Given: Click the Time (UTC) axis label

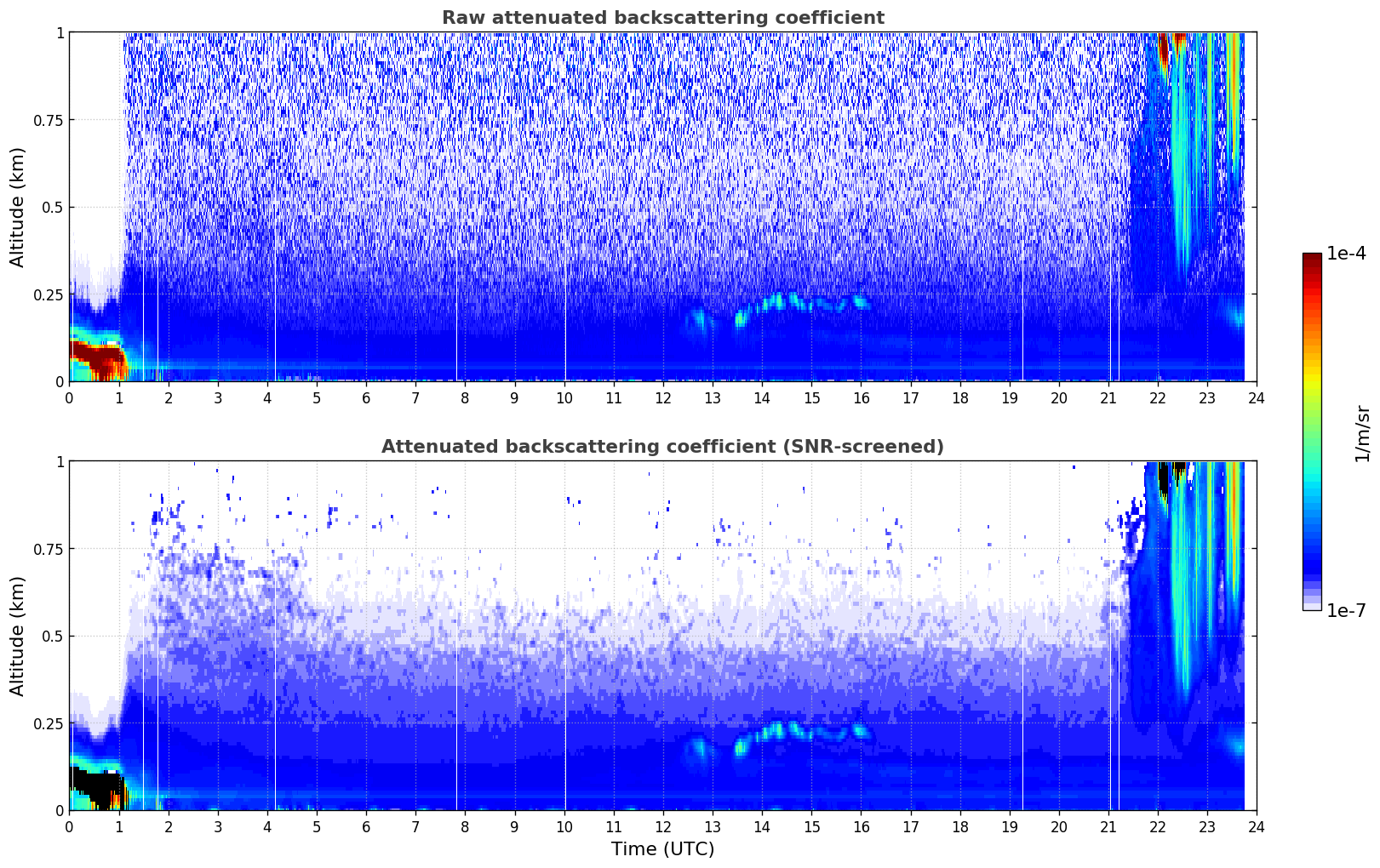Looking at the screenshot, I should click(662, 849).
